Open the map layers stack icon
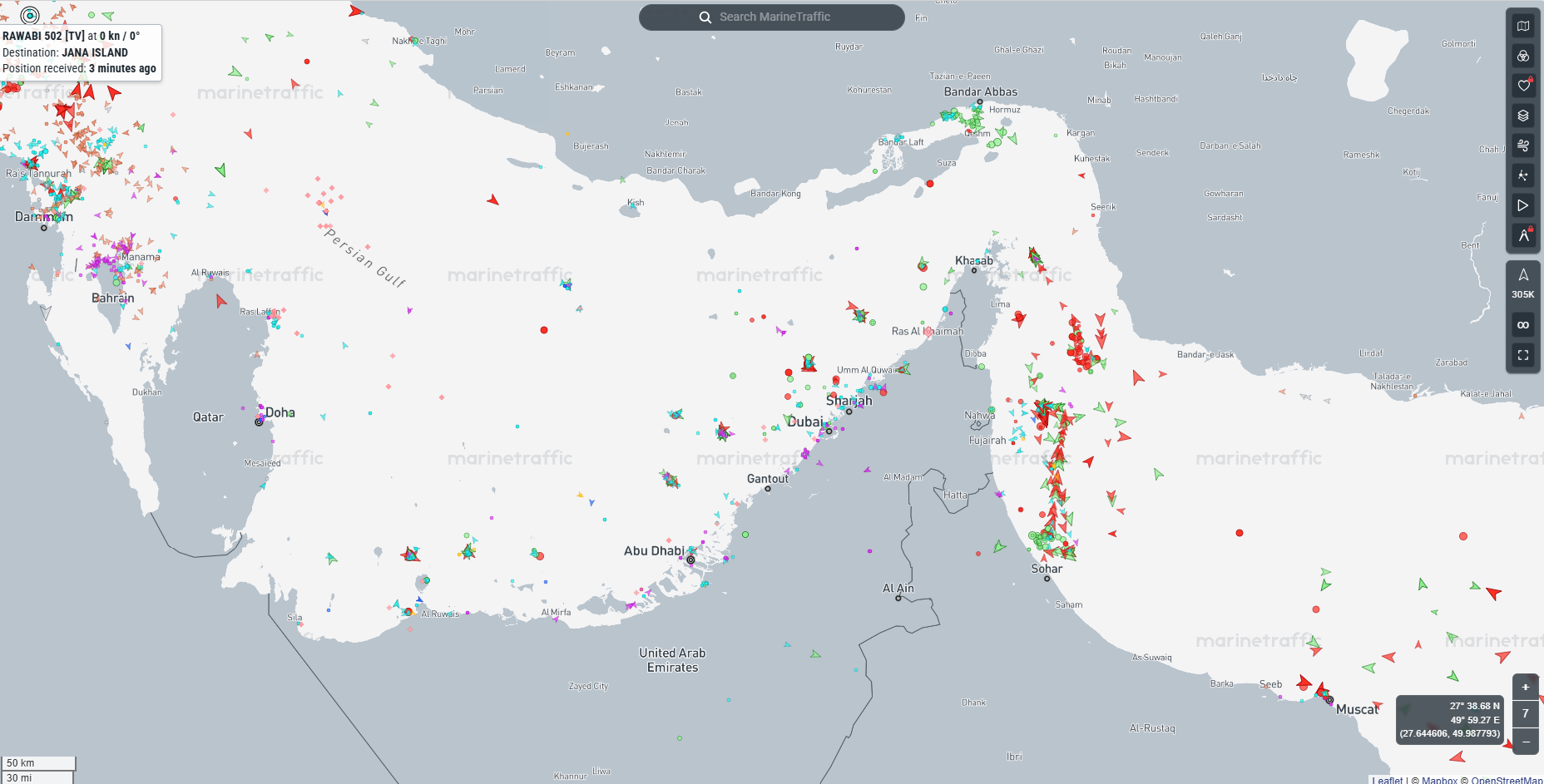This screenshot has height=784, width=1544. click(1523, 116)
